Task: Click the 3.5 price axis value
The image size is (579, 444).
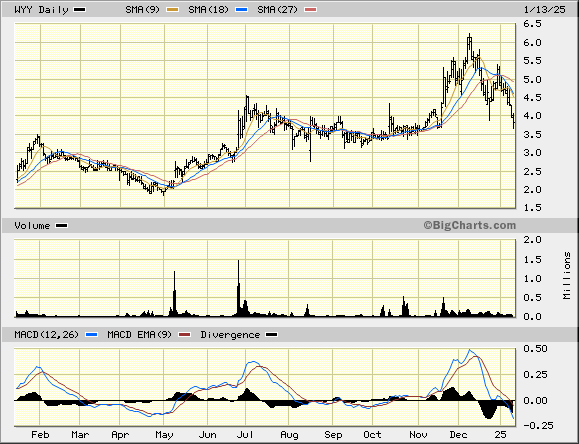Action: tap(532, 134)
